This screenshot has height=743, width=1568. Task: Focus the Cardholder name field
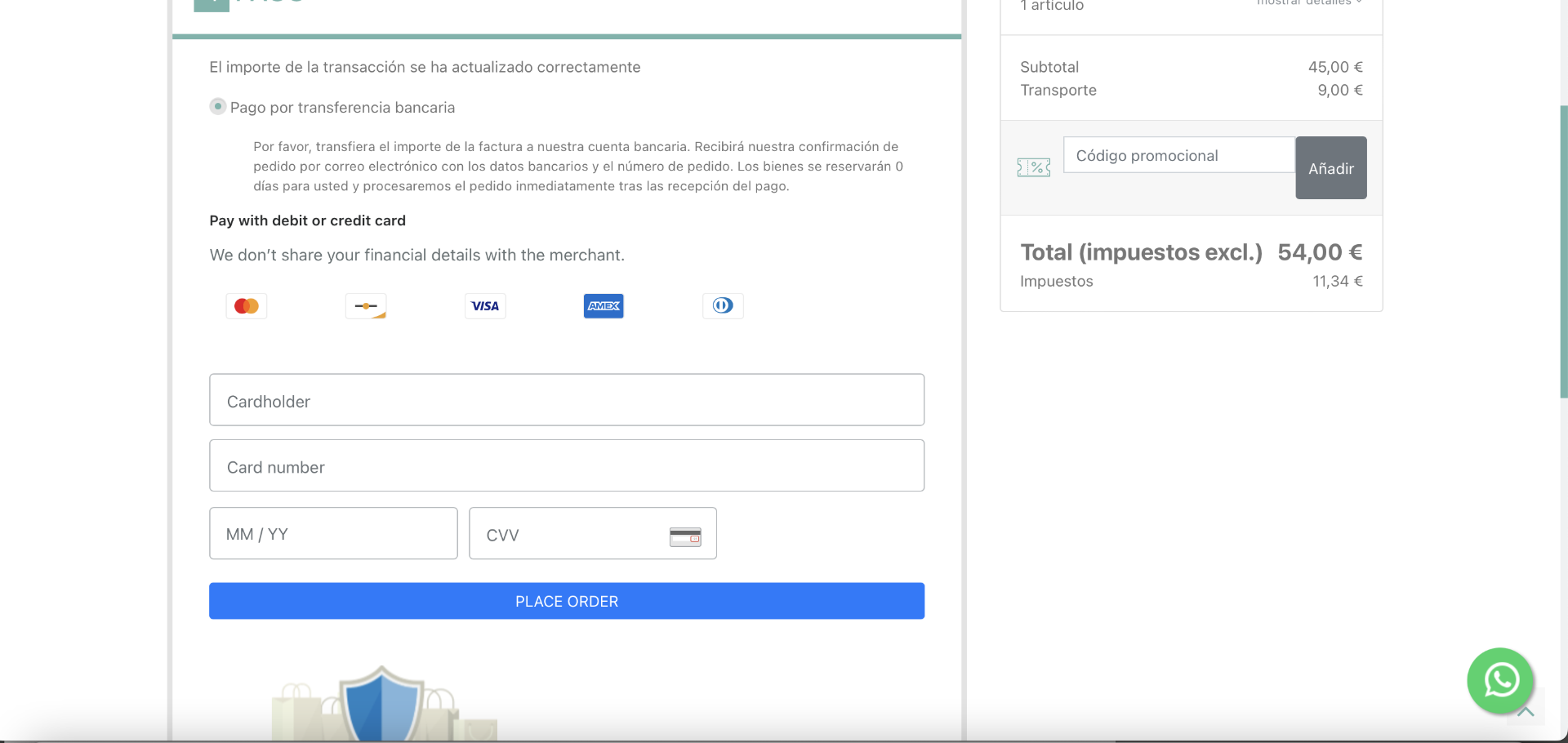[567, 400]
